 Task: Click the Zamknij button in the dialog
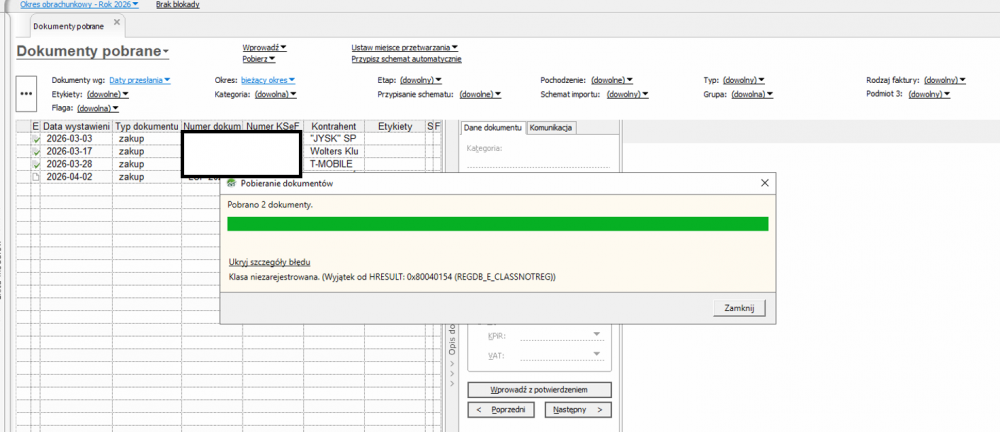click(739, 308)
